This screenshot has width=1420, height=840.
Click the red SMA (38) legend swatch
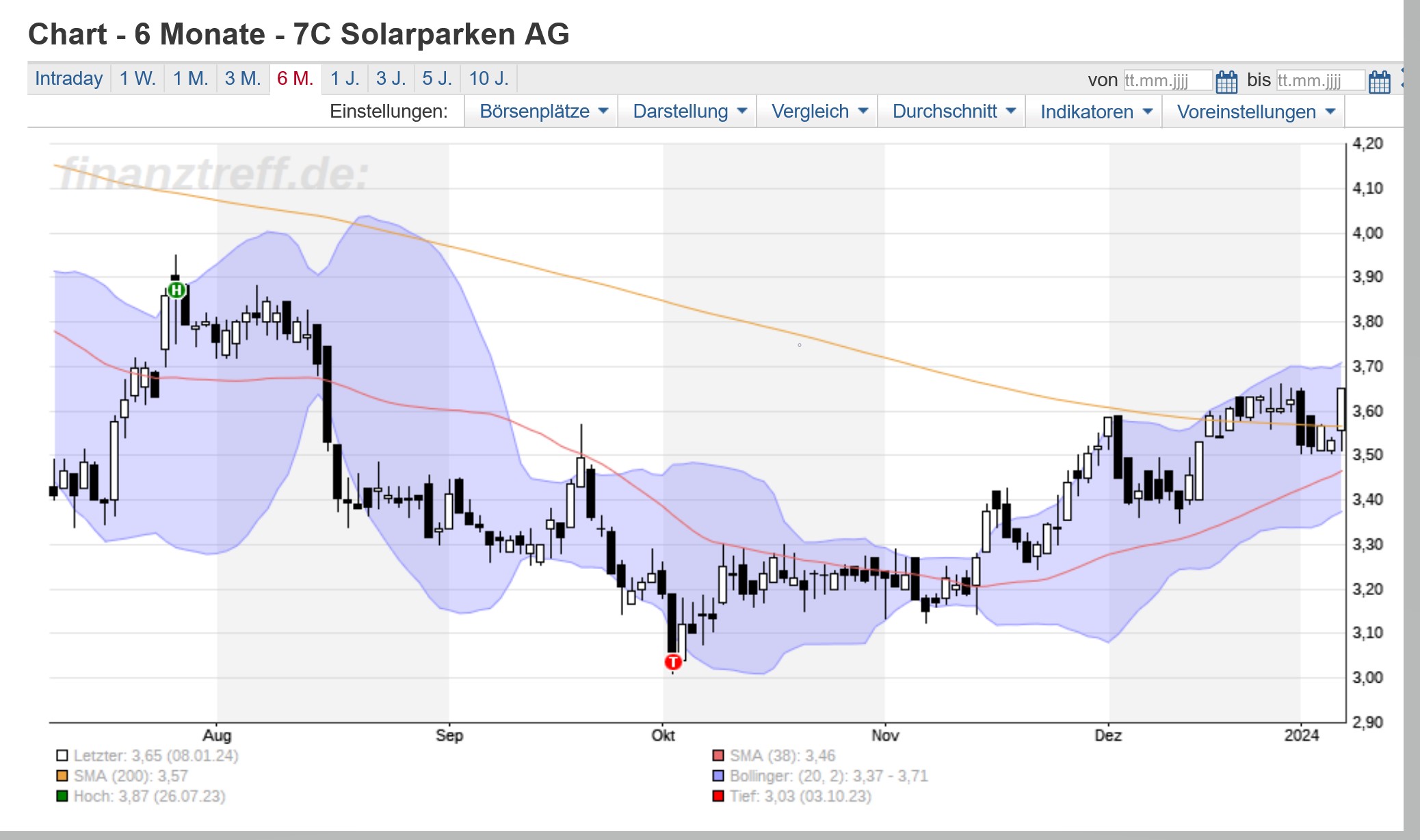click(718, 756)
